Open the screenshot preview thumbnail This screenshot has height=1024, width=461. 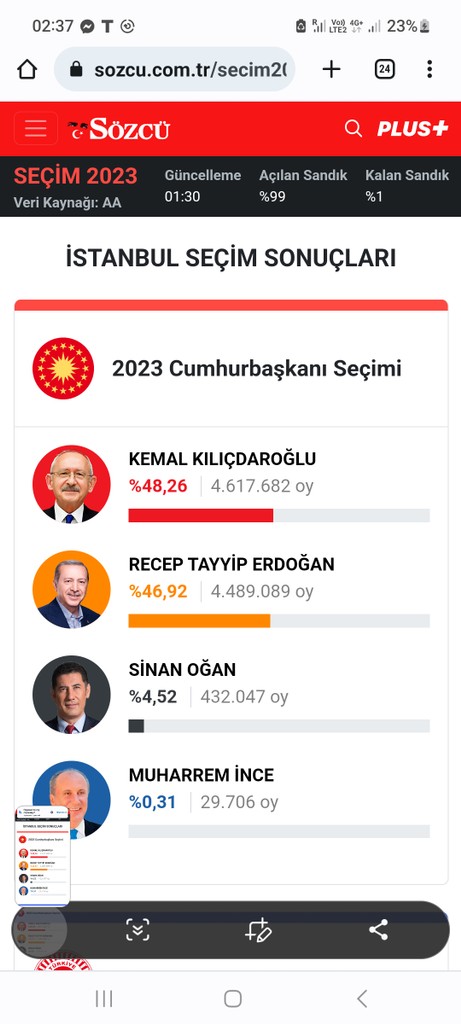[x=42, y=856]
